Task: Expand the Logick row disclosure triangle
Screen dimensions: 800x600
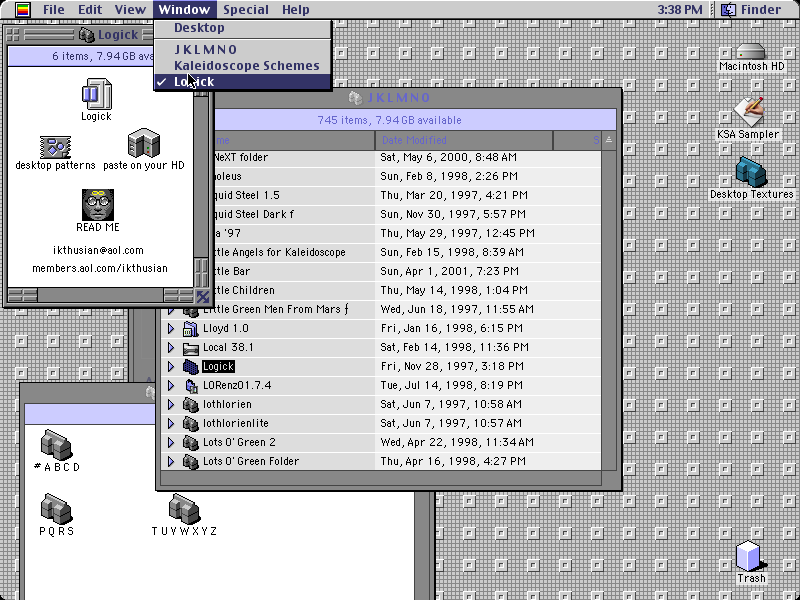Action: click(171, 367)
